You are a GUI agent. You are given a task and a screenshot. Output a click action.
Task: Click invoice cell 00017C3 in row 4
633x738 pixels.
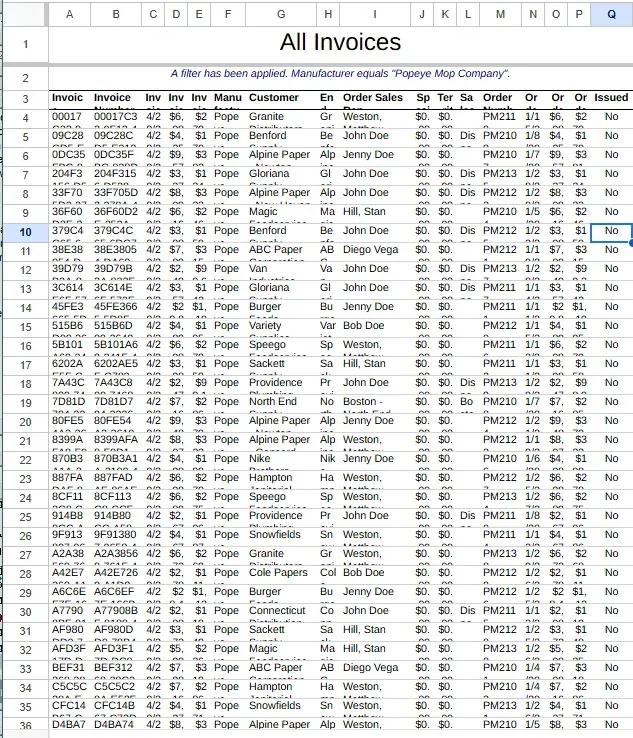[x=116, y=119]
